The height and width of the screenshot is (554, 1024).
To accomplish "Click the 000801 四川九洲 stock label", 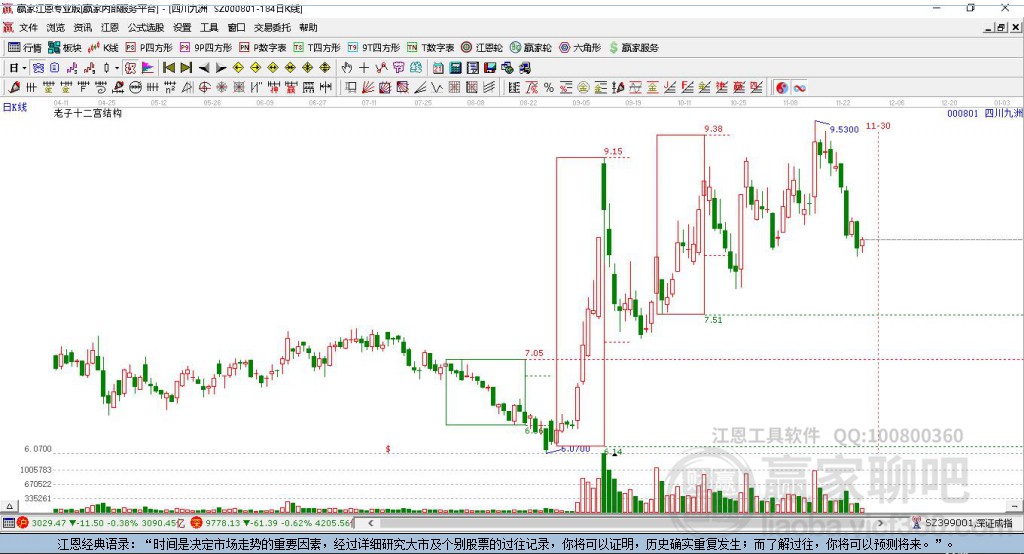I will (985, 113).
